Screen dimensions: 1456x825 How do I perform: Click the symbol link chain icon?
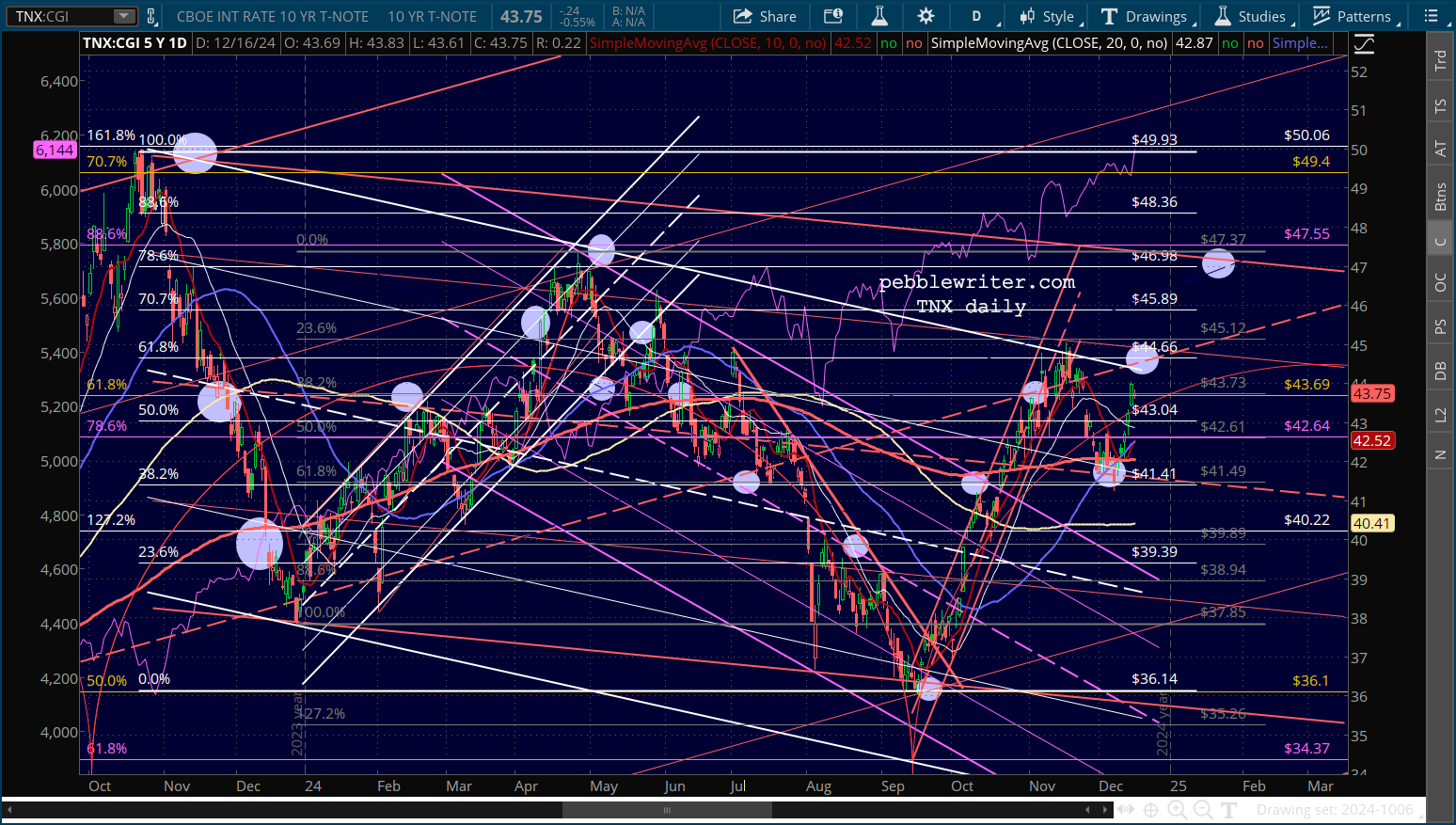(150, 16)
